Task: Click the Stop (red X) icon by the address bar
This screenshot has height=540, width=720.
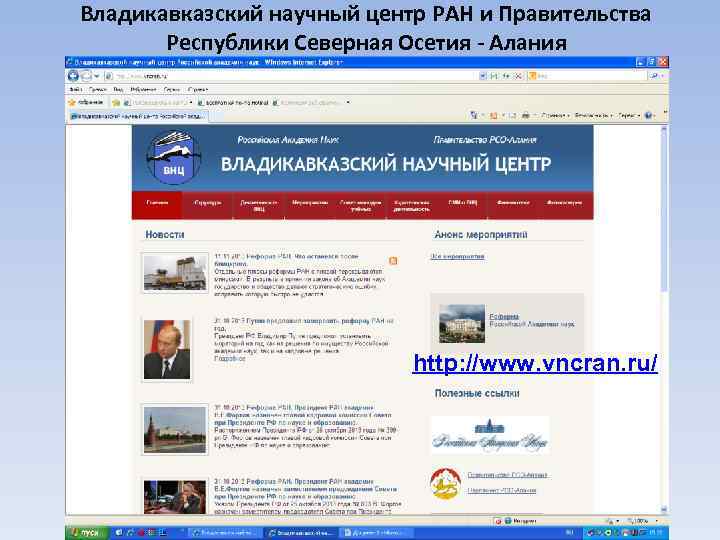Action: tap(518, 76)
